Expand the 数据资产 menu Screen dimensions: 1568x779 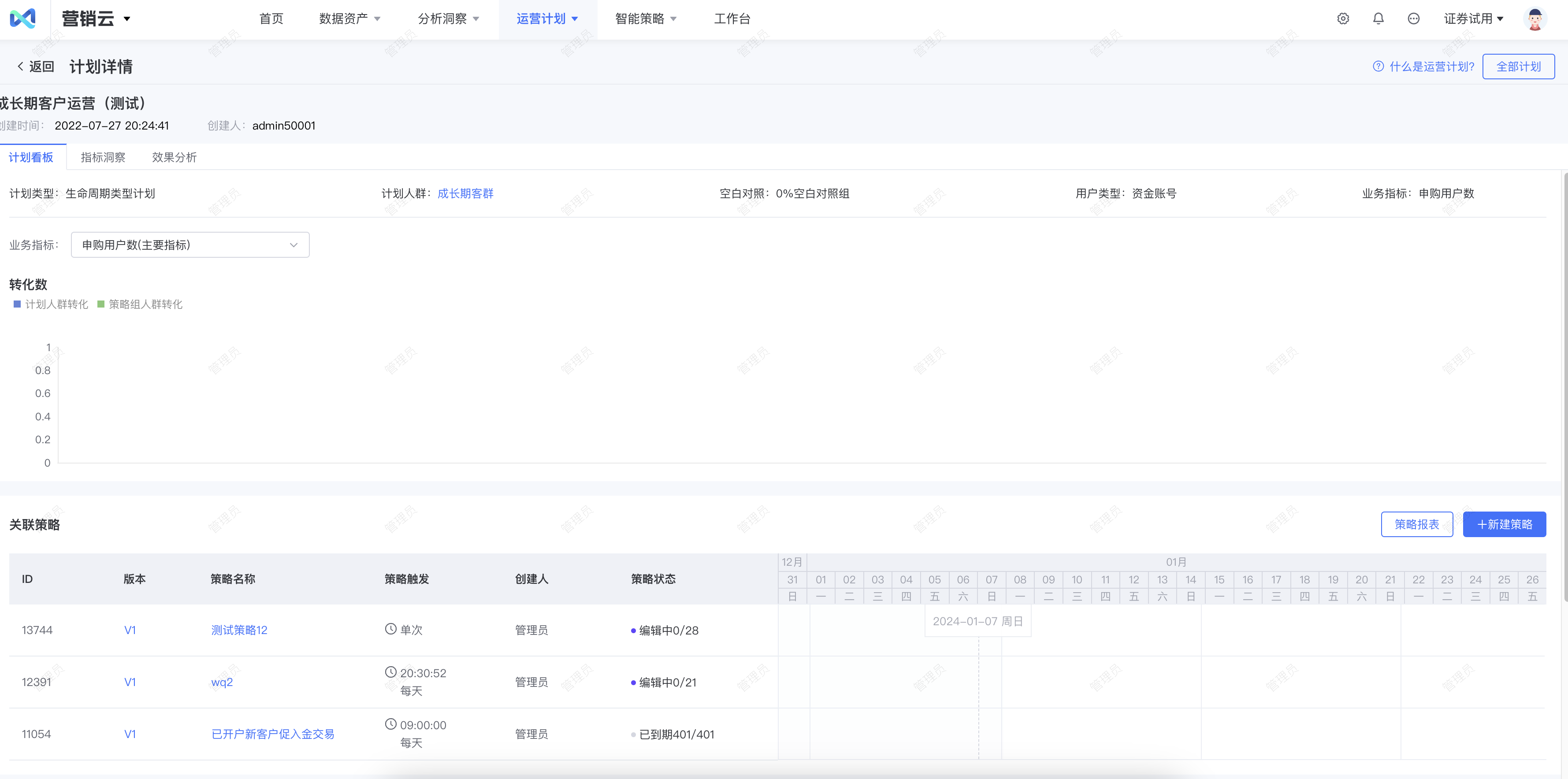point(350,19)
